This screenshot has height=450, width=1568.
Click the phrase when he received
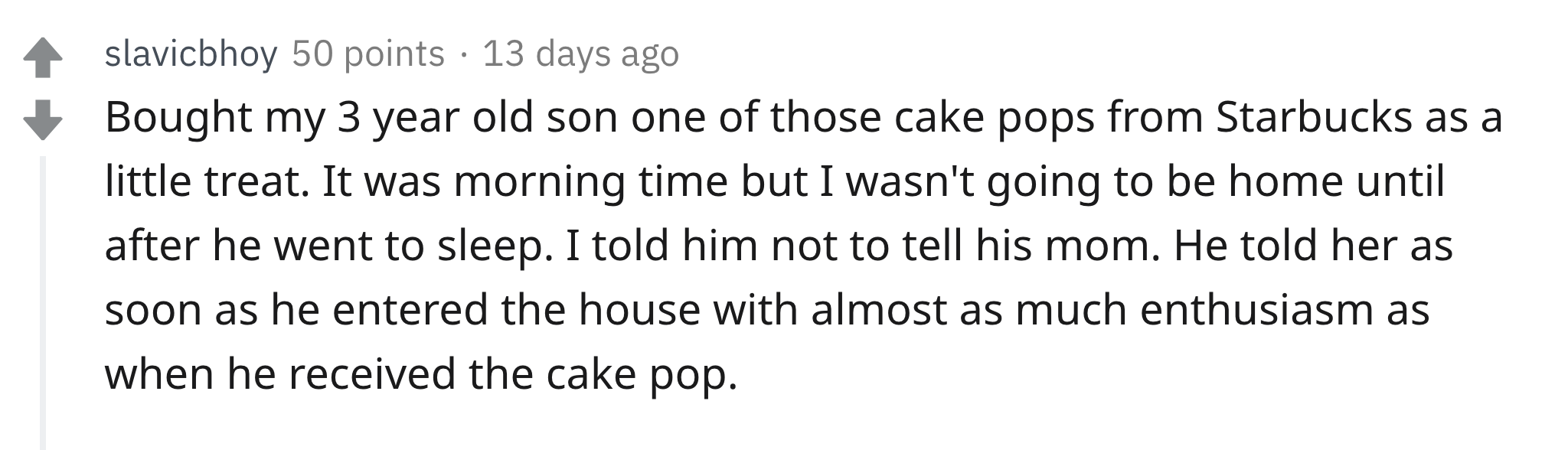tap(282, 375)
